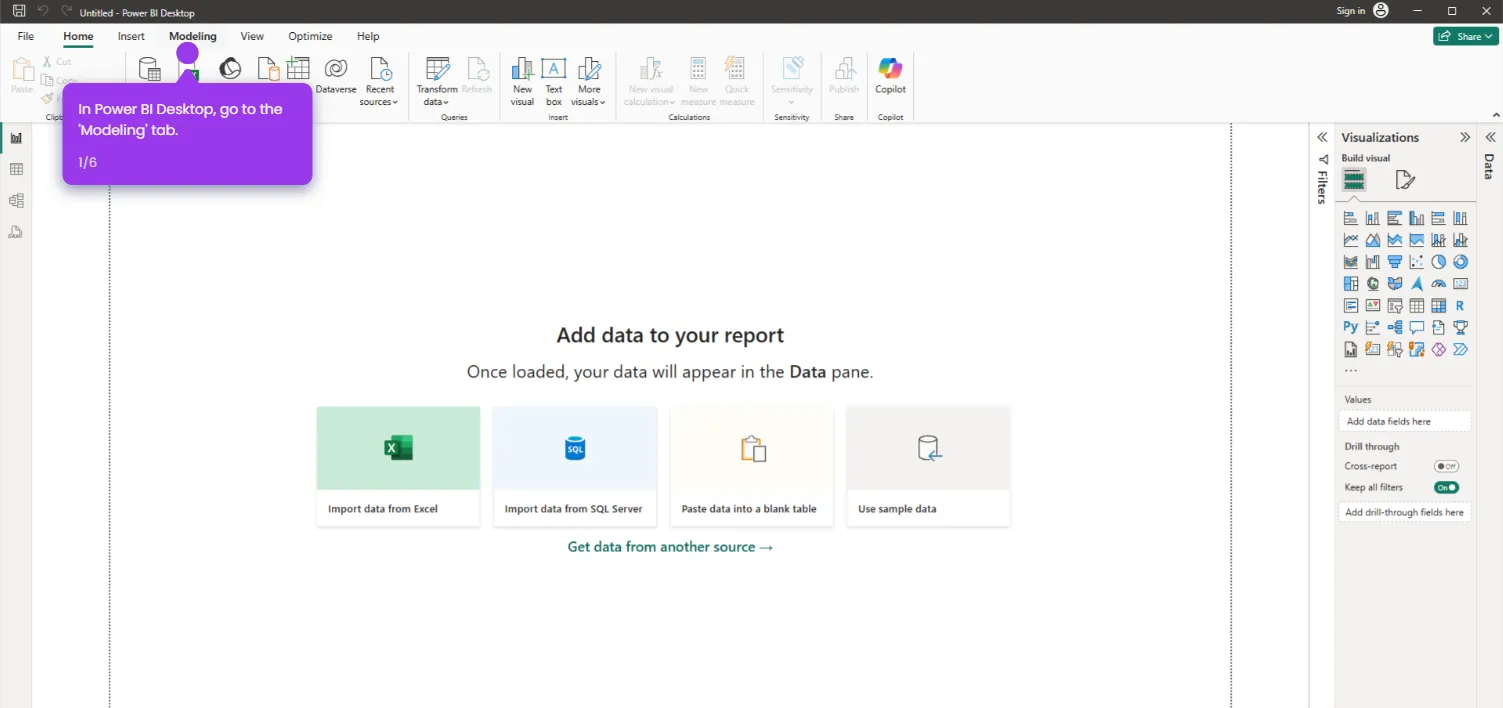Image resolution: width=1503 pixels, height=708 pixels.
Task: Follow Get data from another source link
Action: point(670,547)
